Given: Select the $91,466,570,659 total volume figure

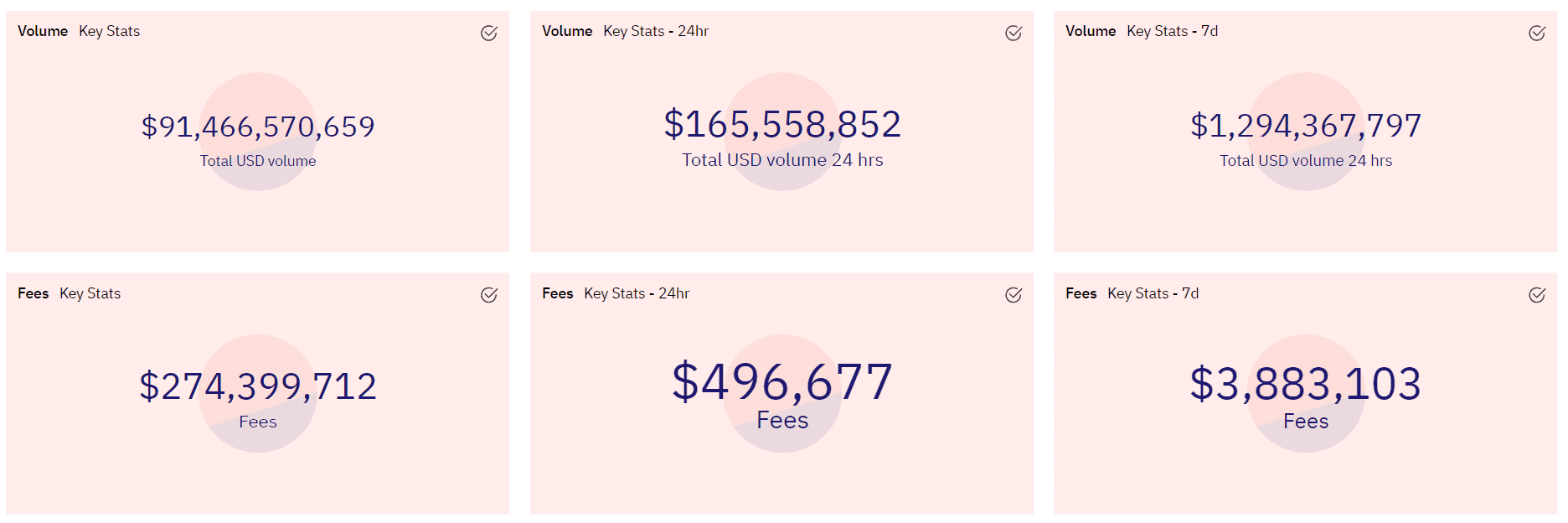Looking at the screenshot, I should [x=258, y=127].
